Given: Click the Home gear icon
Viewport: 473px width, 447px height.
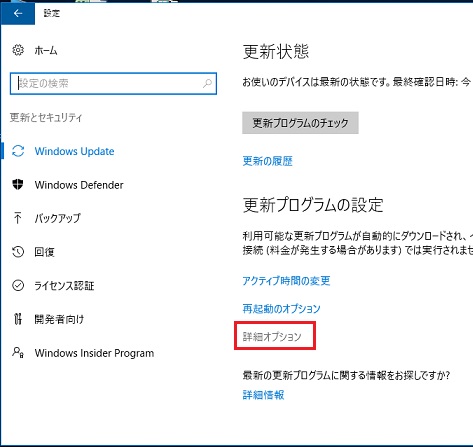Looking at the screenshot, I should click(18, 50).
